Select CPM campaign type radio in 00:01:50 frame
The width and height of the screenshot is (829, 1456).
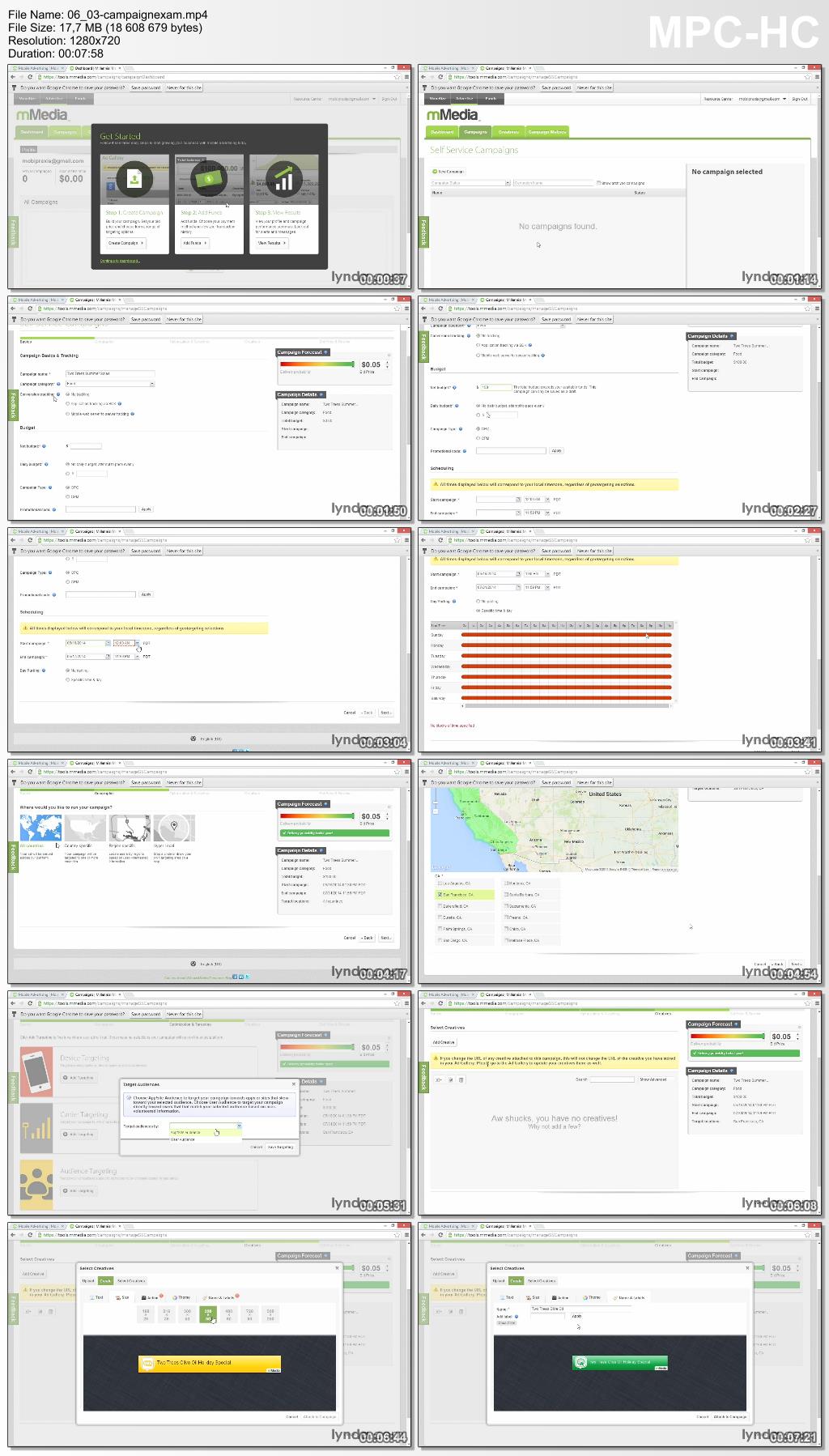pos(67,496)
